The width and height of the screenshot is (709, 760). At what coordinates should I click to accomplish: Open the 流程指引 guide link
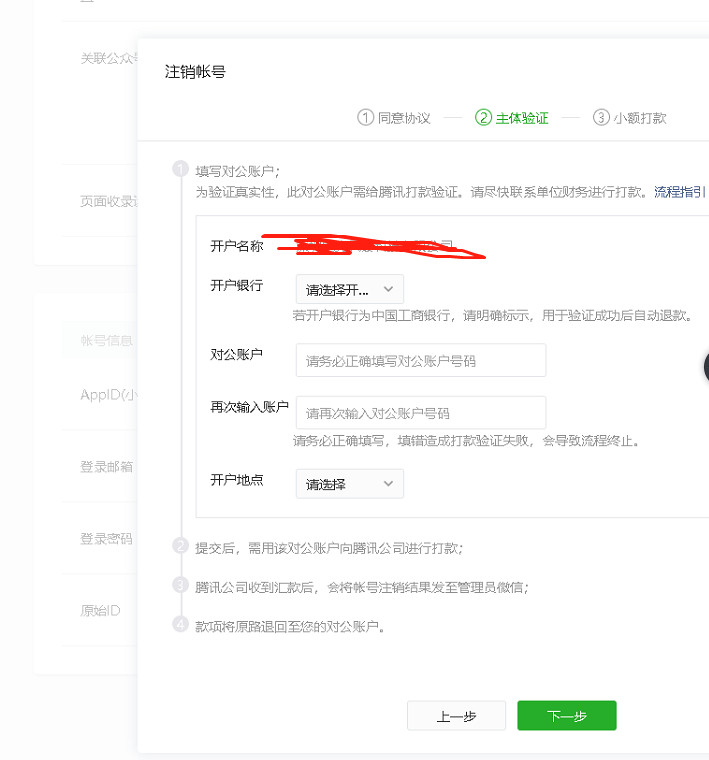click(679, 192)
